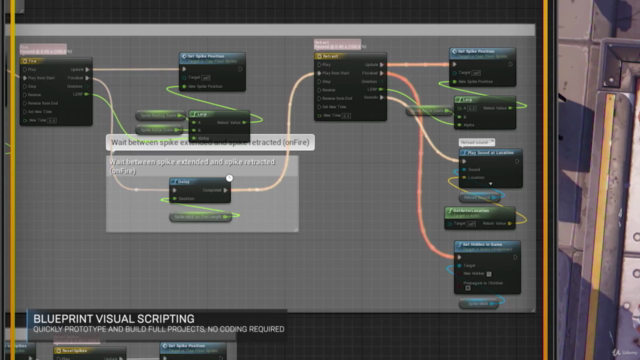Click Set New Time pin on Fire node

click(x=25, y=112)
